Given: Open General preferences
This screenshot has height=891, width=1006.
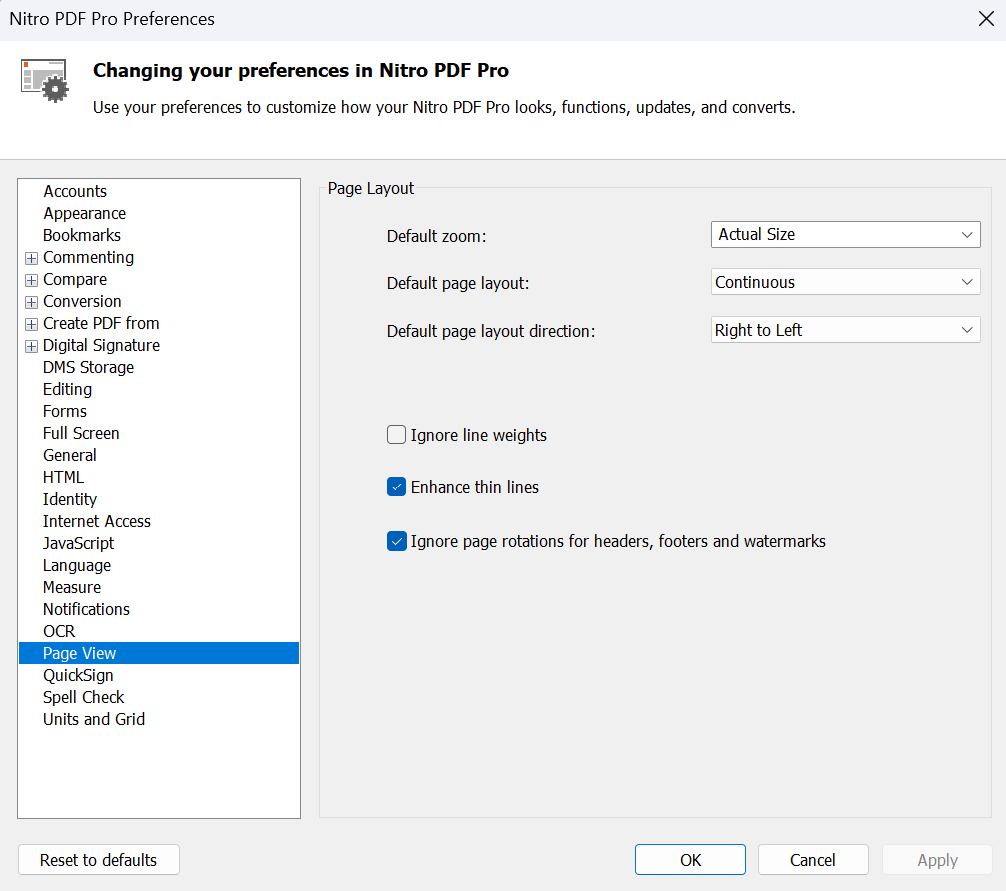Looking at the screenshot, I should (70, 455).
